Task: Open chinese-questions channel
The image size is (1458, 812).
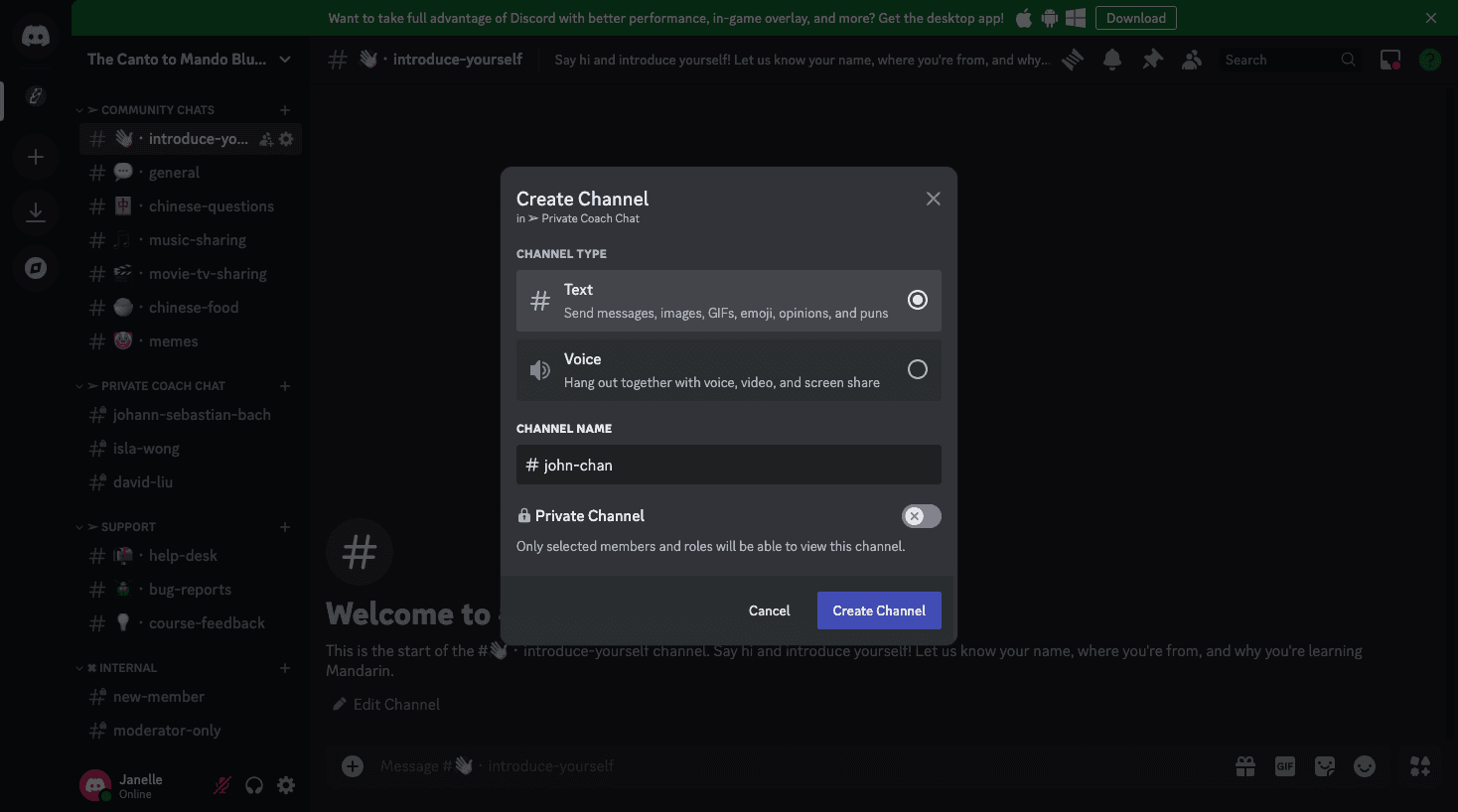Action: click(191, 206)
